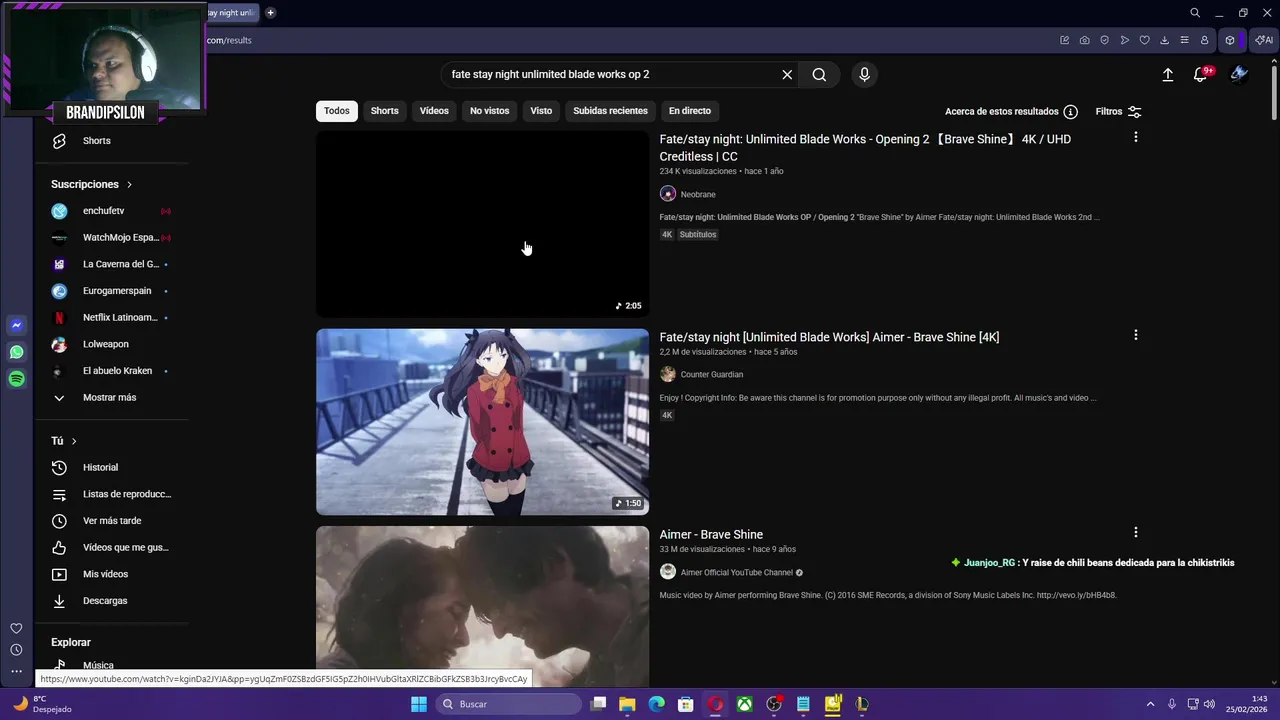Open Opera downloads icon in toolbar
The image size is (1280, 720).
(1164, 40)
